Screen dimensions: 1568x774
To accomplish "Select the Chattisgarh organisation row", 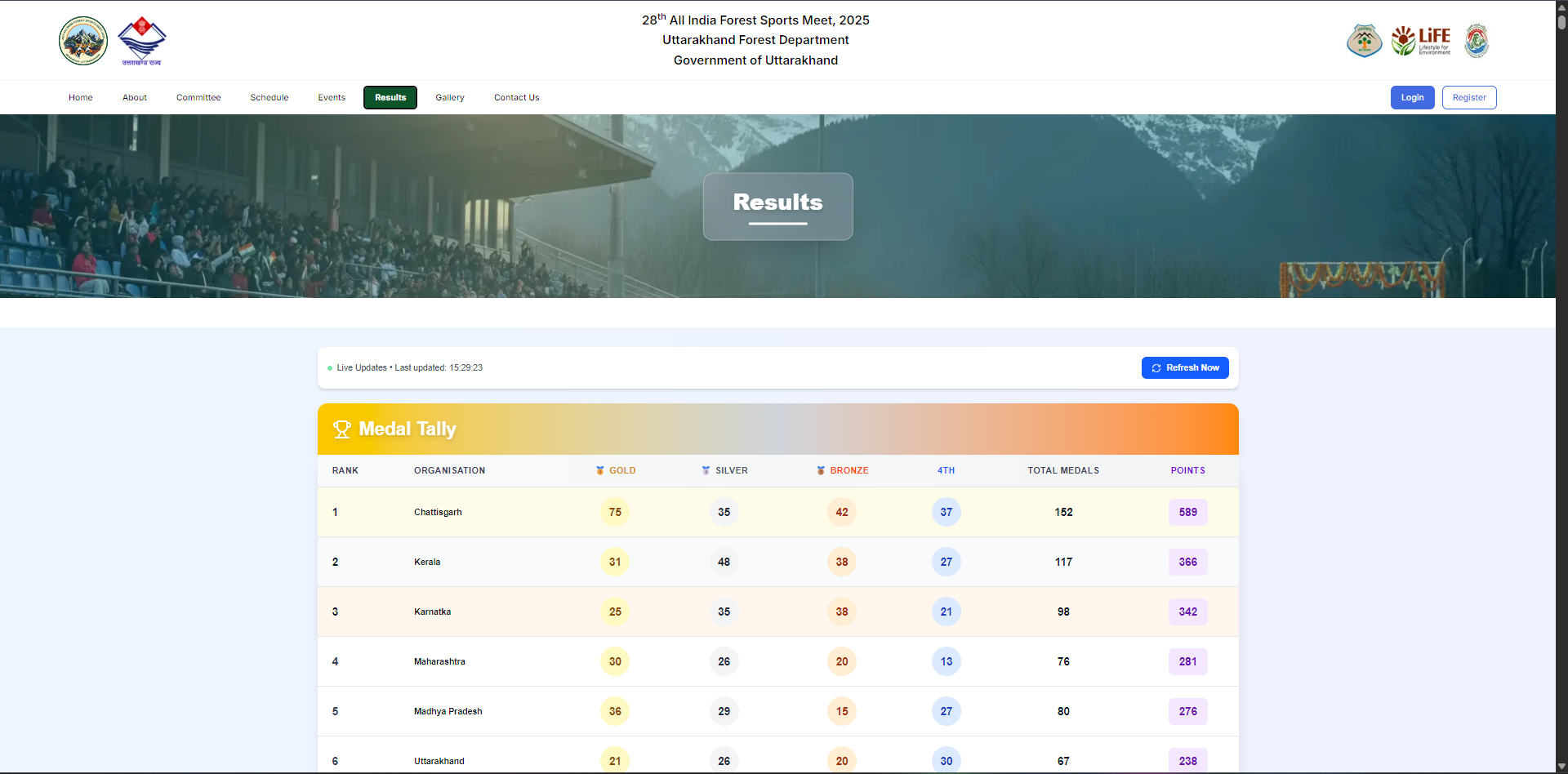I will pyautogui.click(x=778, y=512).
